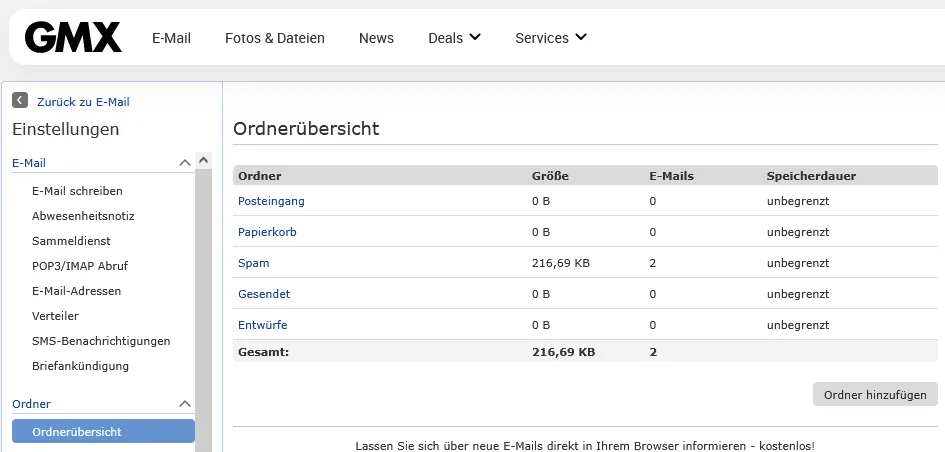Open the Posteingang folder link
Image resolution: width=945 pixels, height=452 pixels.
point(271,201)
